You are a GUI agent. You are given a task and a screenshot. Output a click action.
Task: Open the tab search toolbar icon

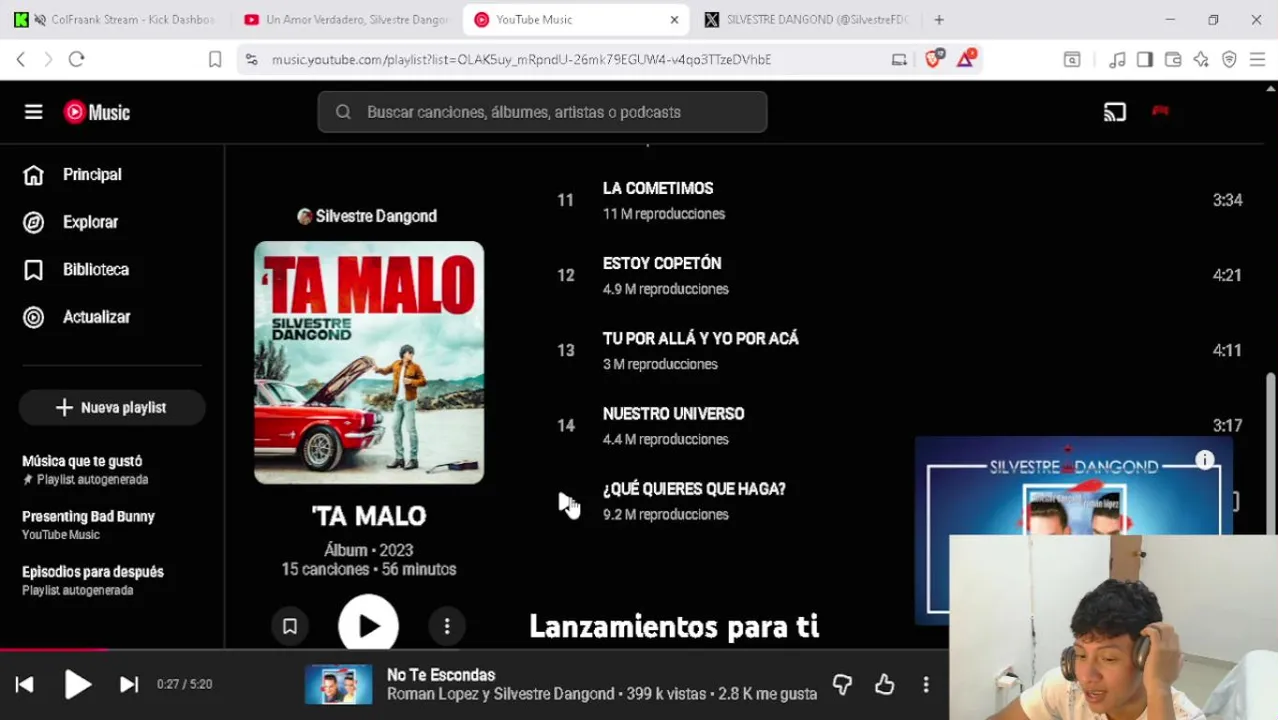click(1072, 60)
